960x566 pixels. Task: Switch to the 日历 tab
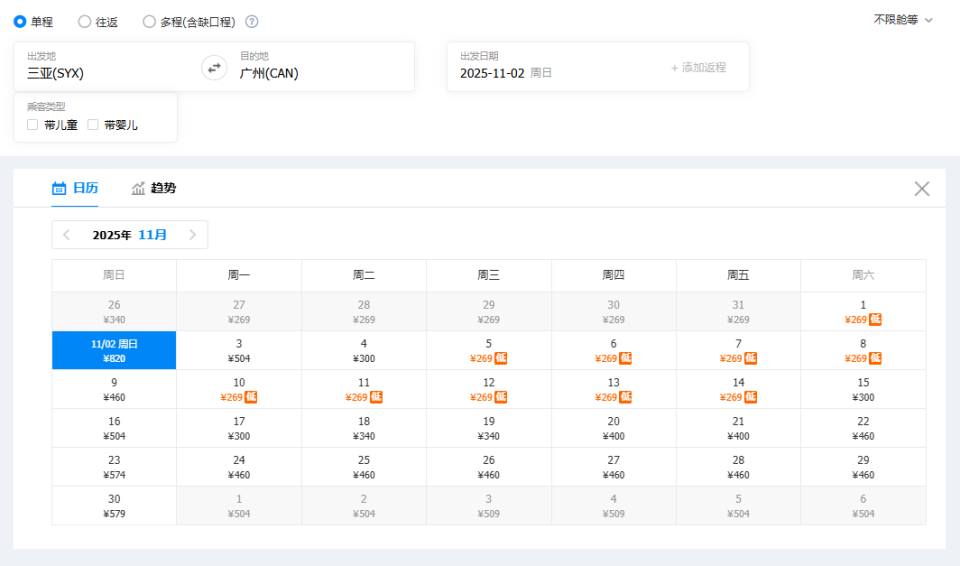[x=75, y=188]
